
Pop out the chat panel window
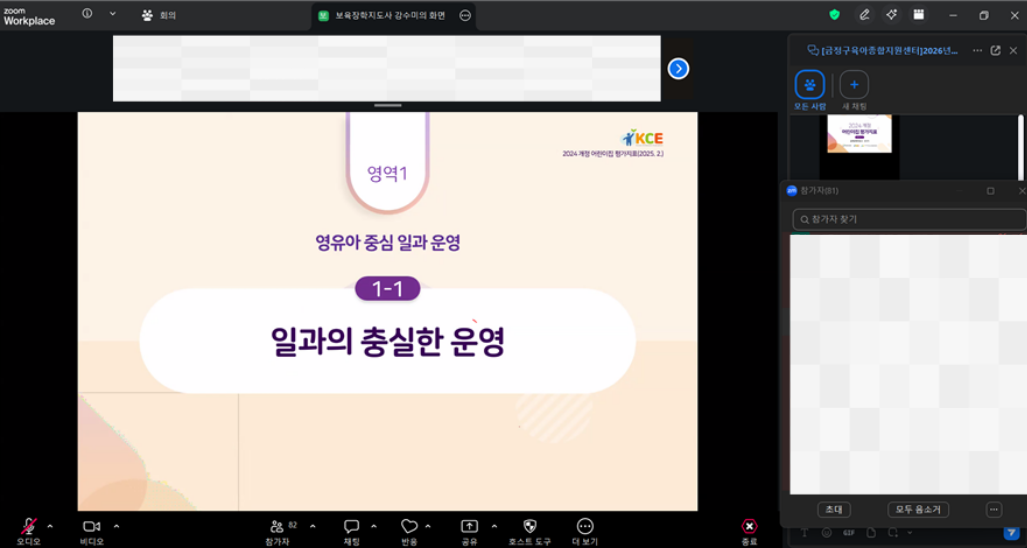(995, 51)
